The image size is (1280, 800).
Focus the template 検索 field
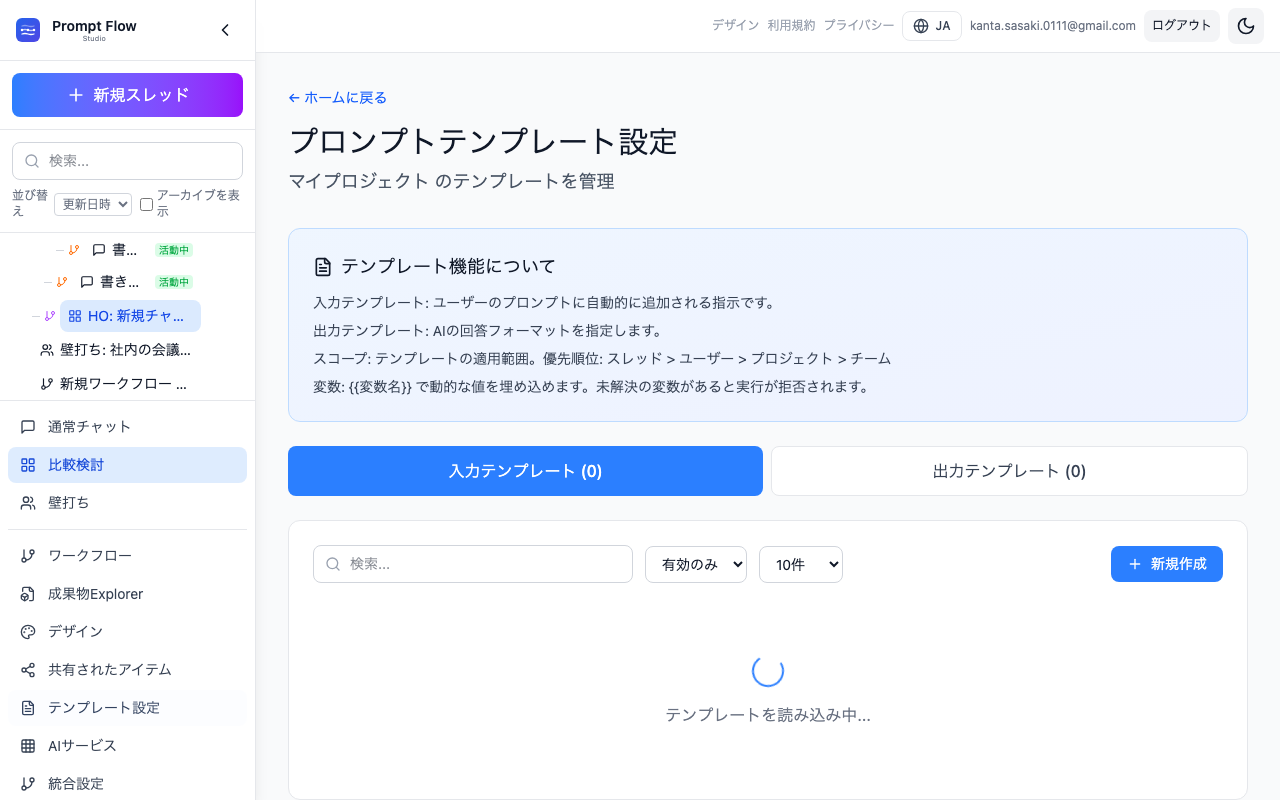(x=473, y=564)
